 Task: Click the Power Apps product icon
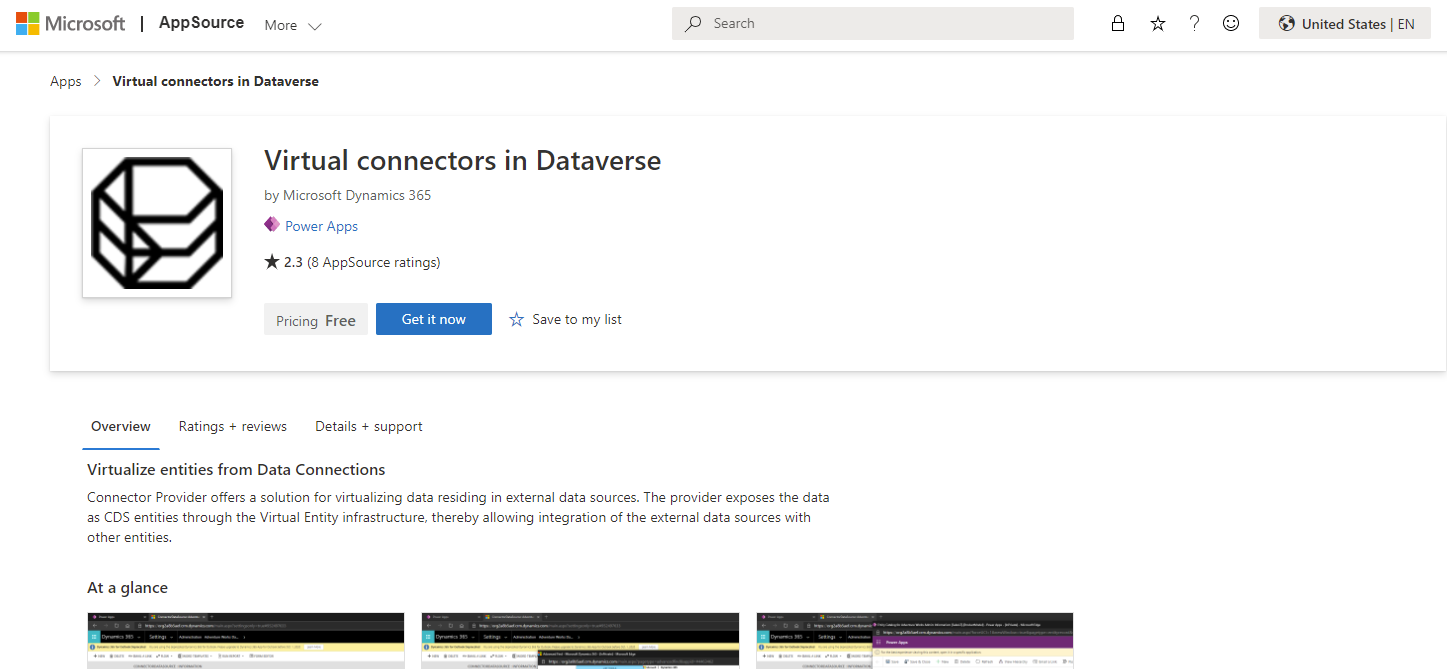click(x=272, y=225)
